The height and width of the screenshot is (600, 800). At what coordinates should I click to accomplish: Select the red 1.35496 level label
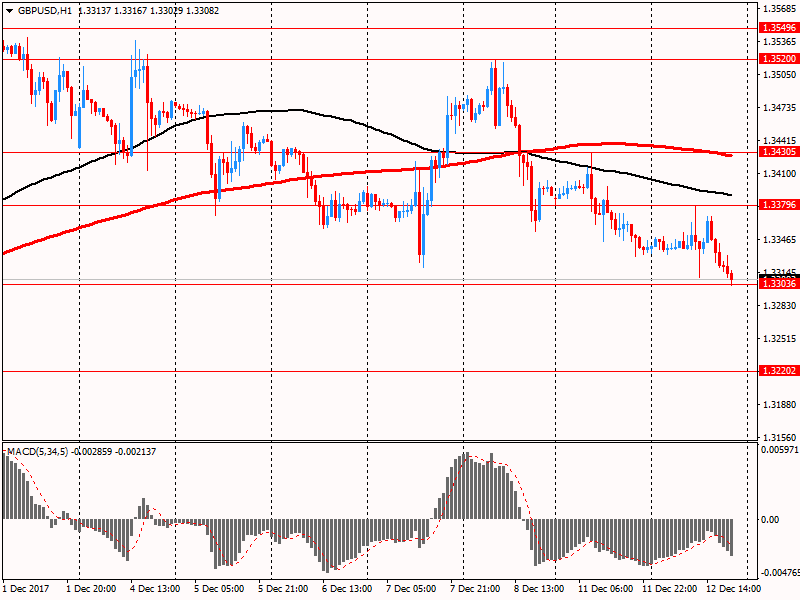tap(779, 28)
